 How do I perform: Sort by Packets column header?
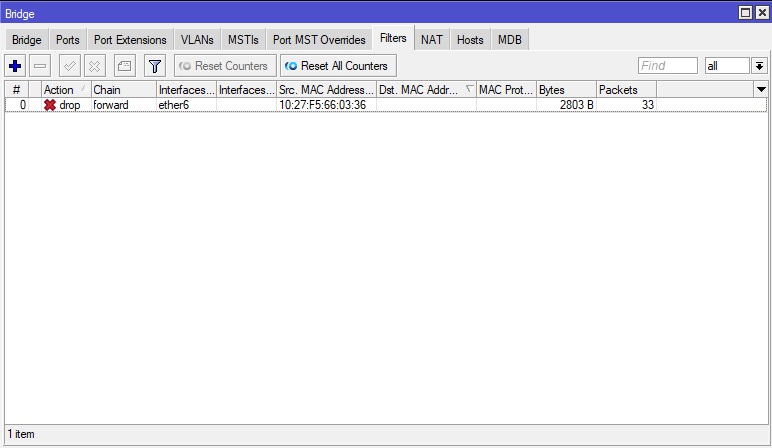(626, 90)
